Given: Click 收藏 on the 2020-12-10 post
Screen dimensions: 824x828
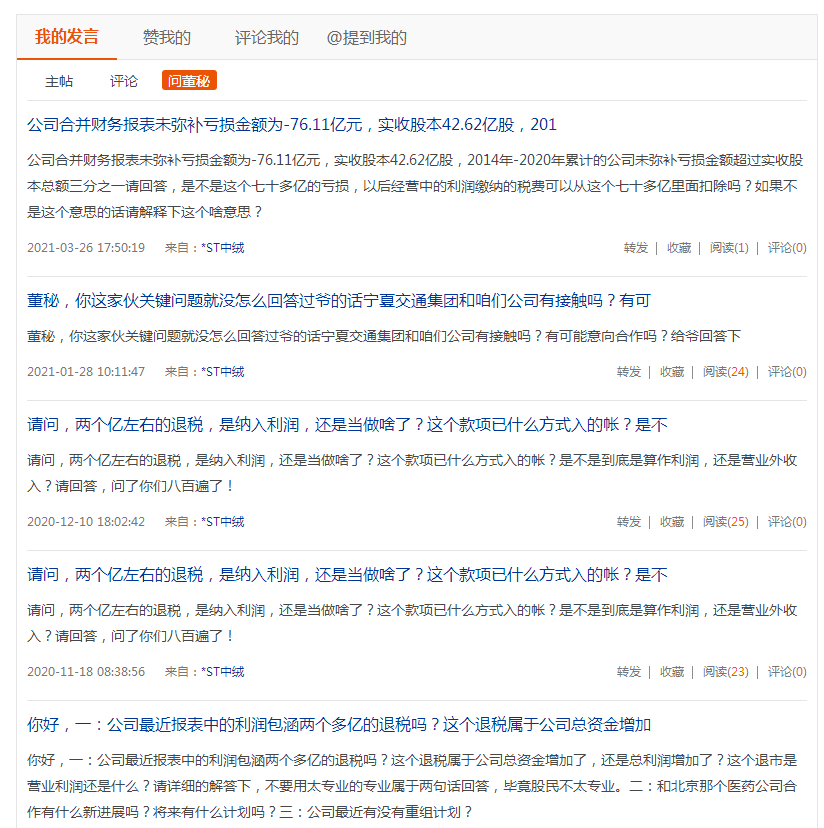Looking at the screenshot, I should 672,522.
